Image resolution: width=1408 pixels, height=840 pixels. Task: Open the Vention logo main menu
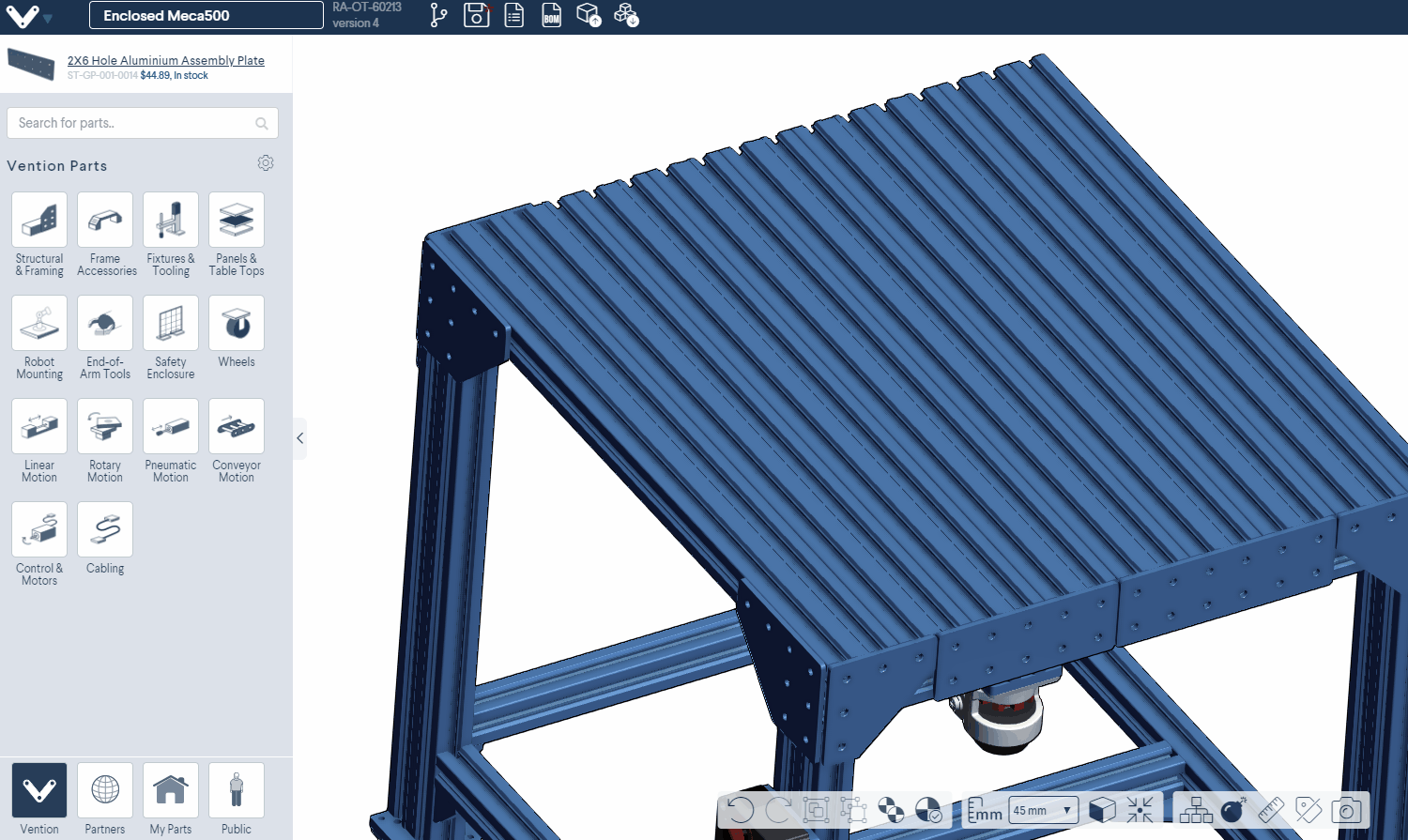pos(28,16)
